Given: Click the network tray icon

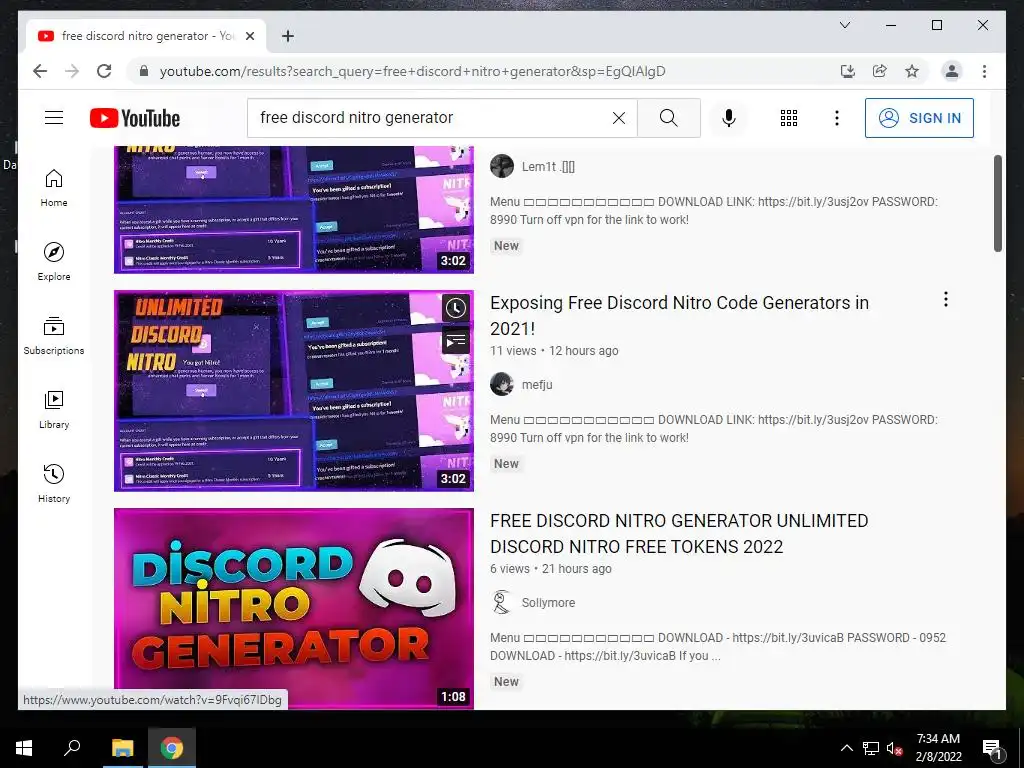Looking at the screenshot, I should 871,748.
